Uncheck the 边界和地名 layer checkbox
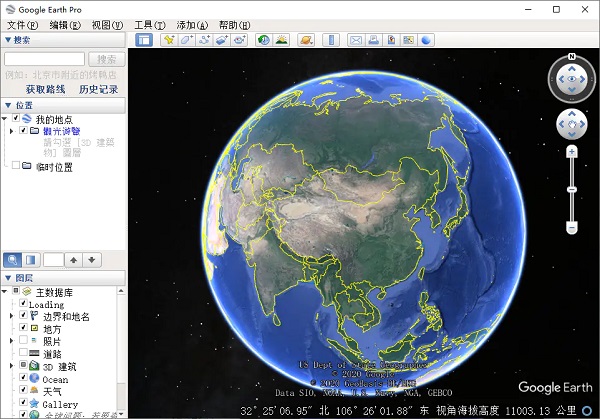The image size is (600, 419). (23, 315)
